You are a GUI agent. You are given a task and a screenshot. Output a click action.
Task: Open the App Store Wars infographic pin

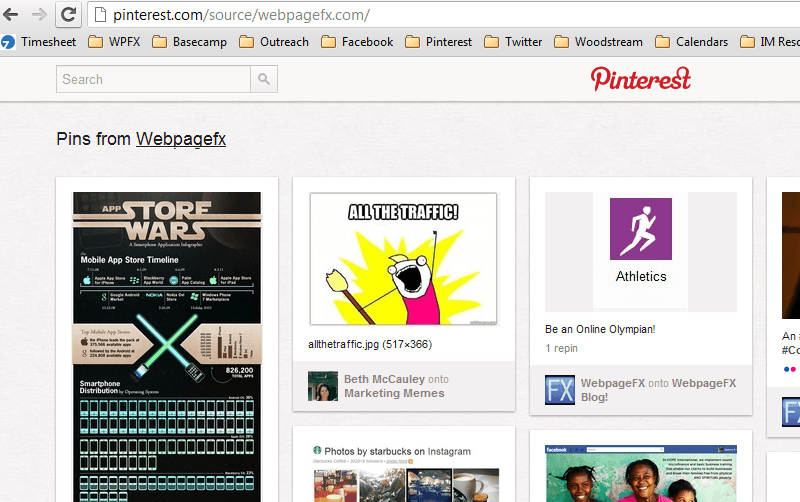coord(167,347)
